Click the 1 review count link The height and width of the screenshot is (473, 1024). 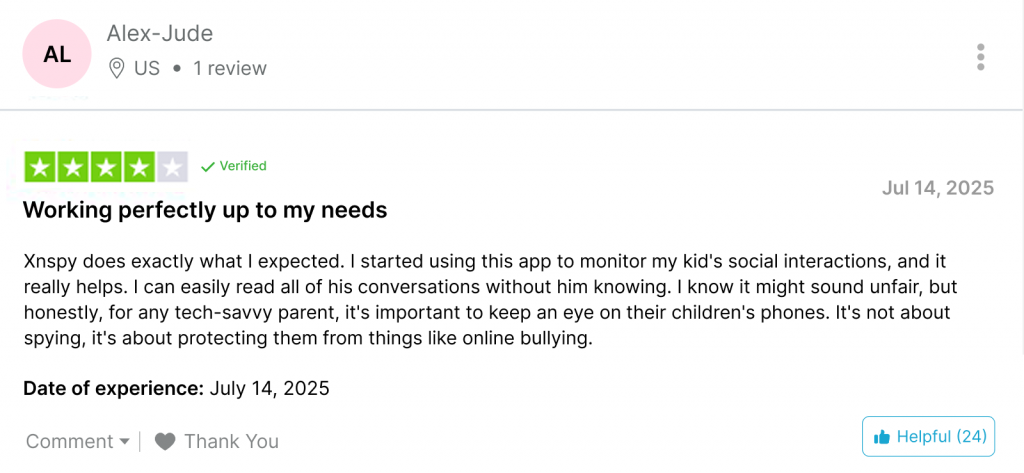(x=230, y=68)
